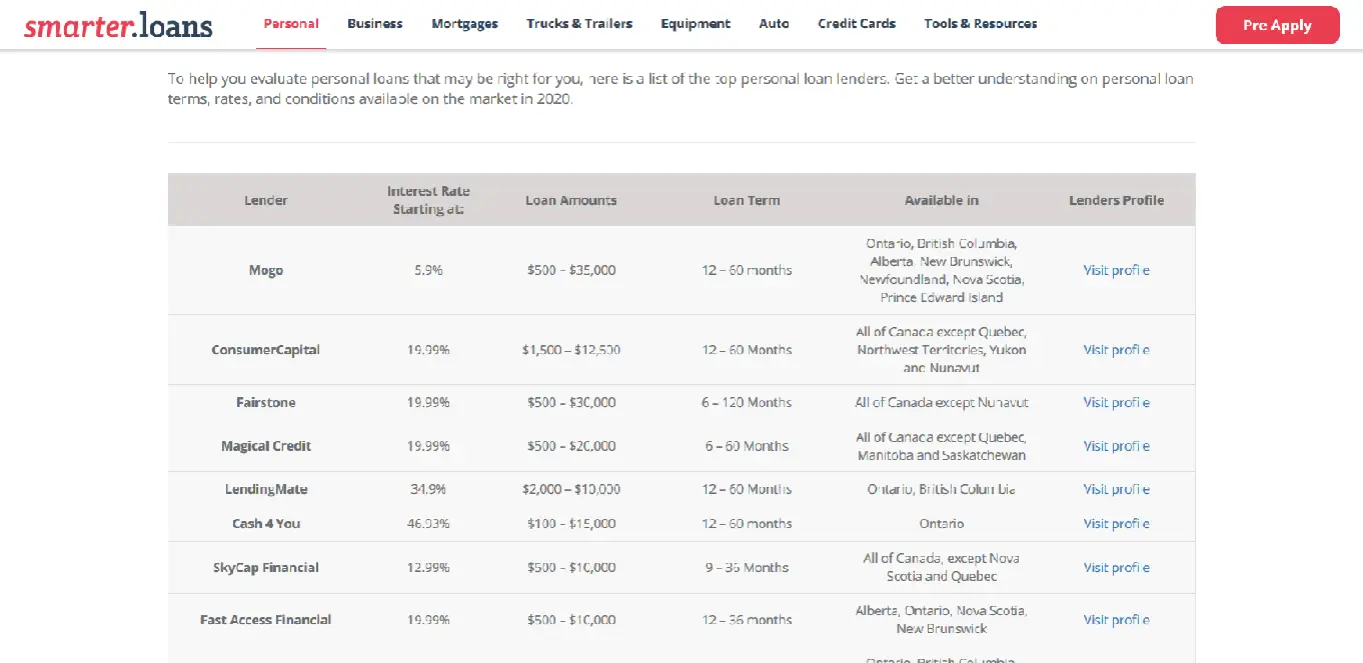Select the Magical Credit lender name

click(x=266, y=446)
